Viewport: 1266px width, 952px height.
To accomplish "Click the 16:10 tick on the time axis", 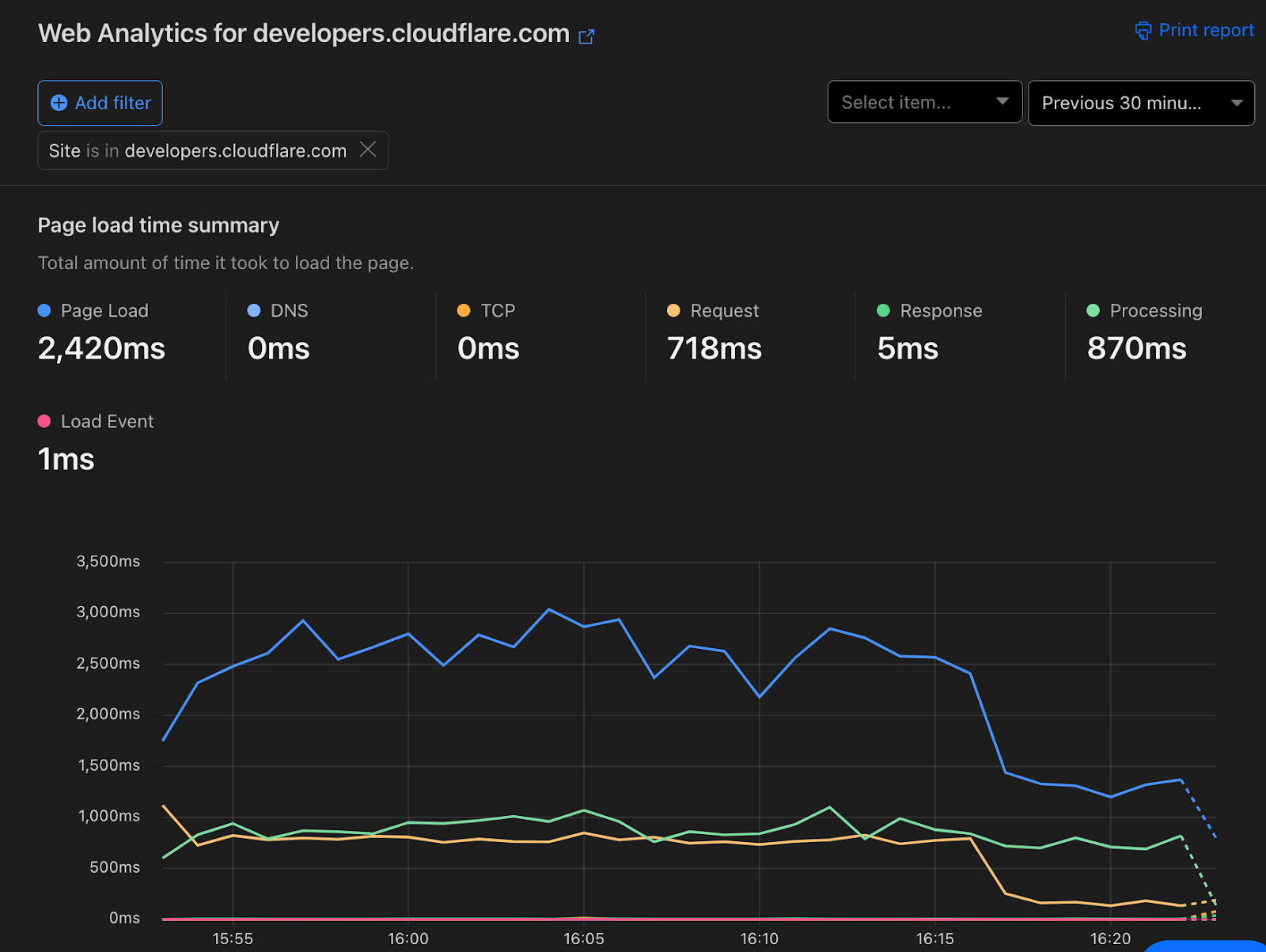I will click(x=760, y=939).
